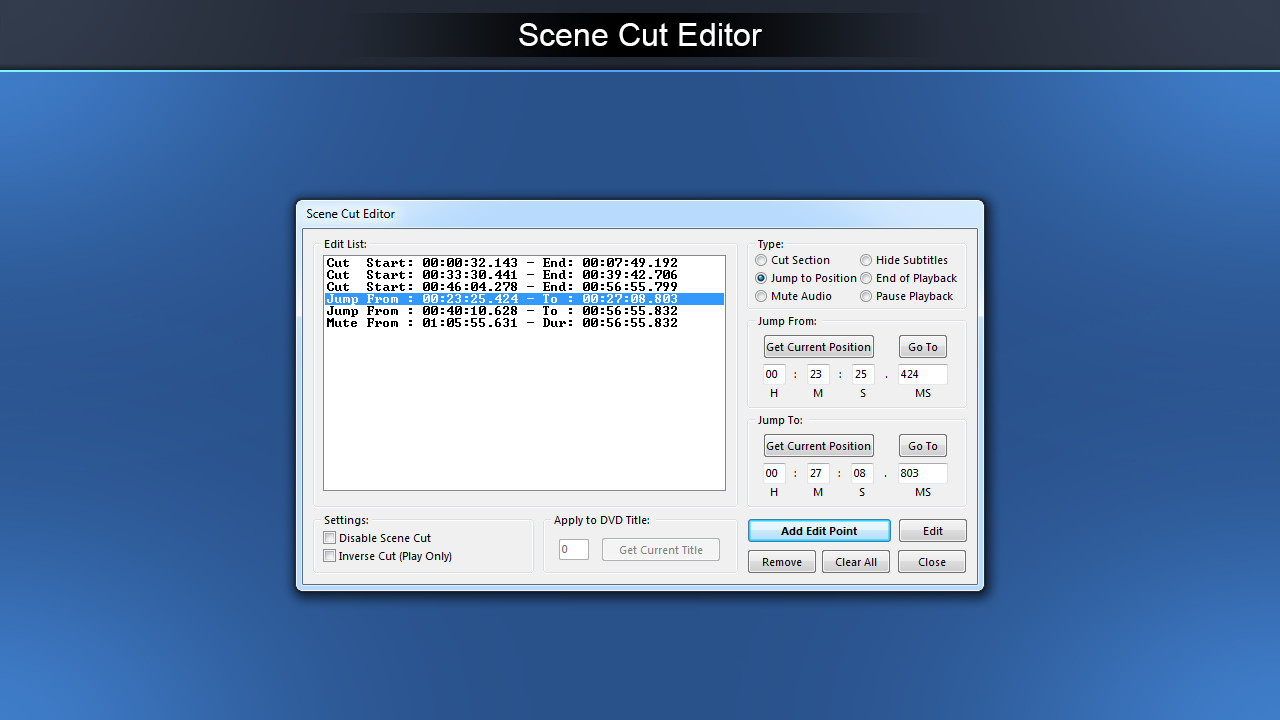
Task: Select the Jump From 00:40:10.628 entry
Action: [502, 311]
